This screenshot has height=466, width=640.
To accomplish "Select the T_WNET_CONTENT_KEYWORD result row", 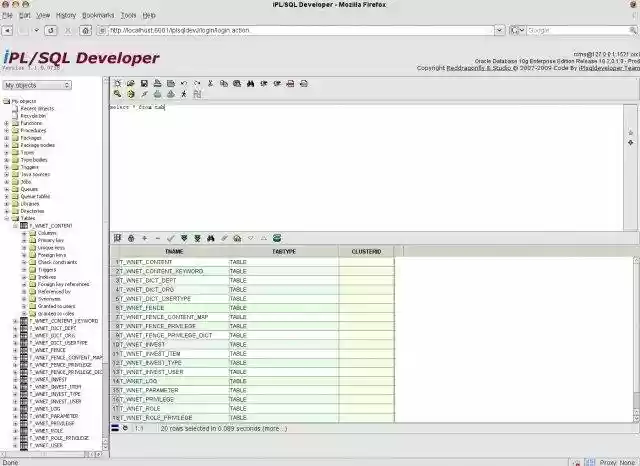I will (x=252, y=271).
